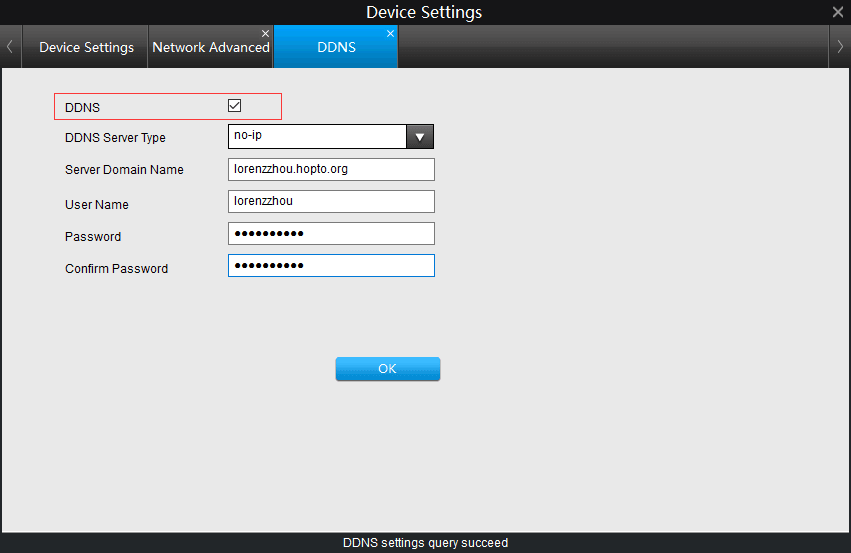Viewport: 851px width, 553px height.
Task: Uncheck the DDNS enable checkbox
Action: pos(234,106)
